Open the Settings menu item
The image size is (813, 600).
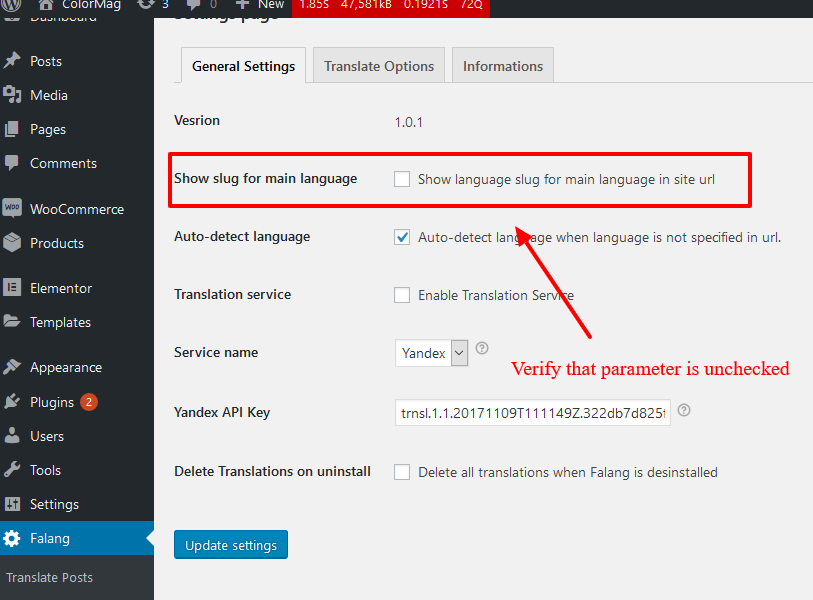pos(77,504)
